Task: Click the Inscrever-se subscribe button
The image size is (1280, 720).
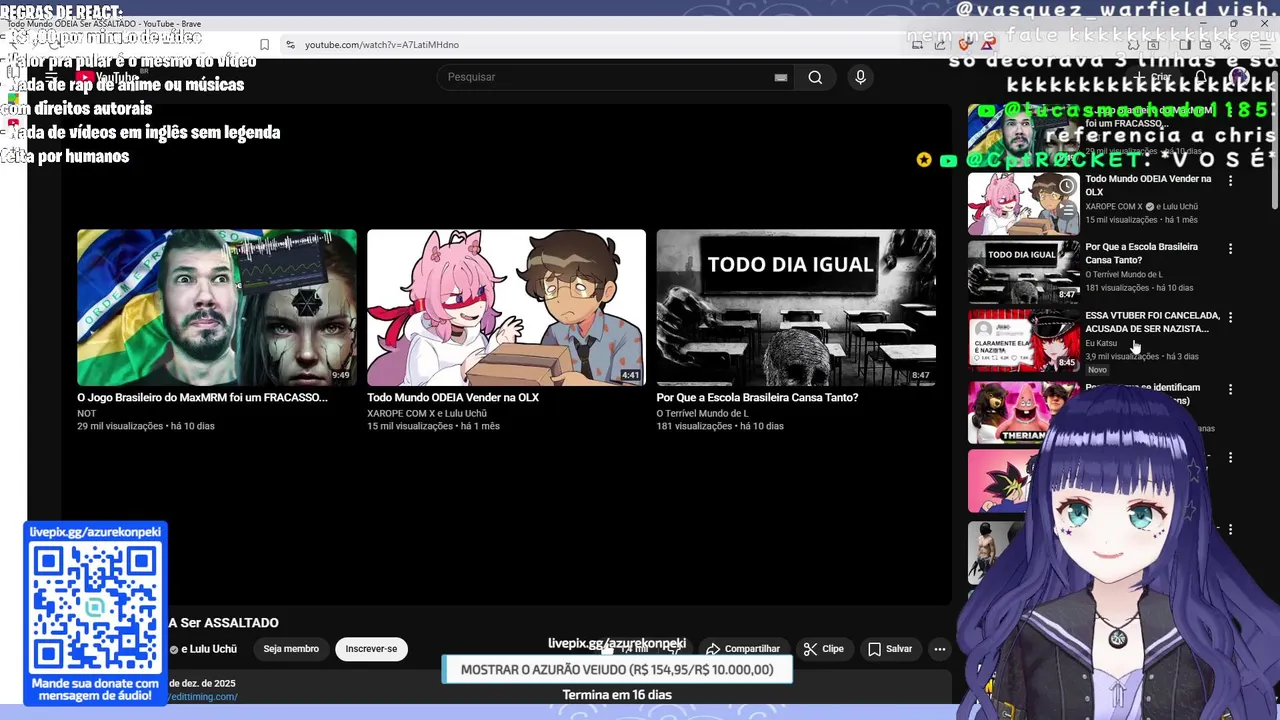Action: pos(371,649)
